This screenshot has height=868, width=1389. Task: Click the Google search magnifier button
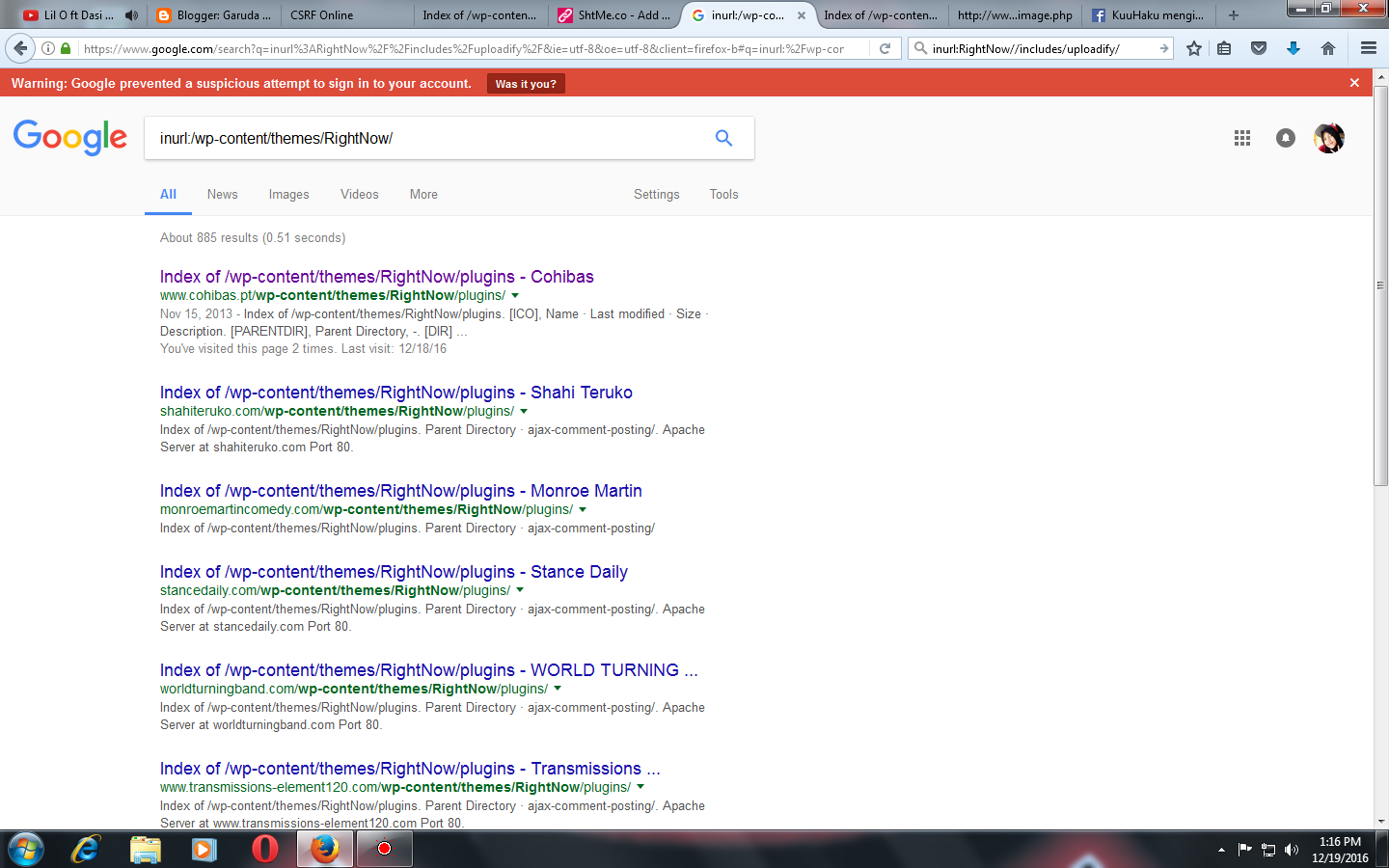tap(723, 138)
